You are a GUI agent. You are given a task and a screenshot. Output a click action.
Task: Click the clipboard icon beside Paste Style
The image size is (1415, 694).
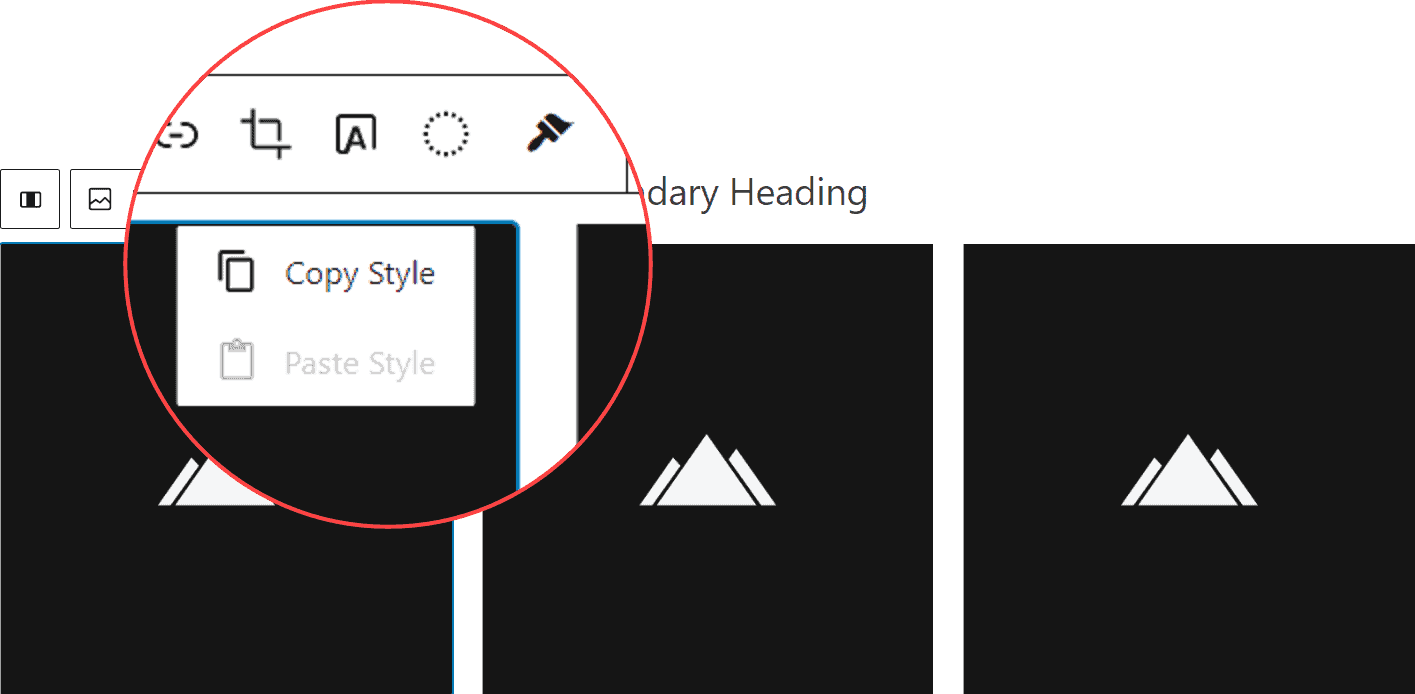click(236, 361)
